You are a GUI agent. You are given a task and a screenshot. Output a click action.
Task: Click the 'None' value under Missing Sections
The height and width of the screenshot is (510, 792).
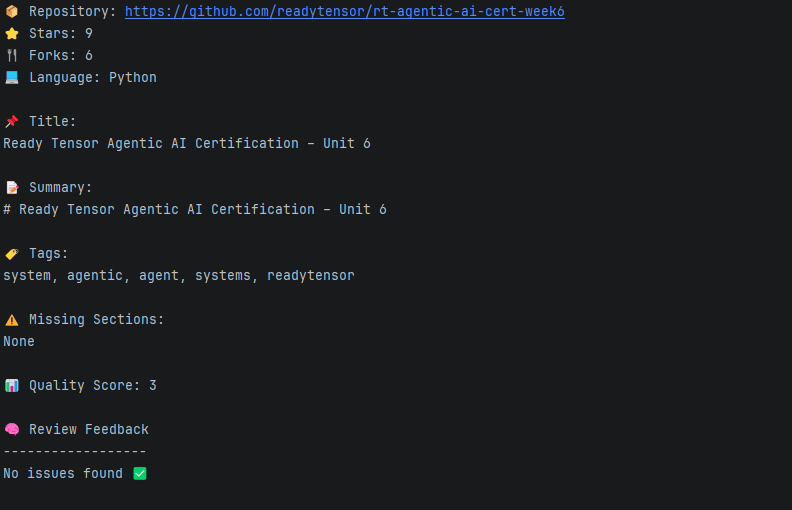click(19, 341)
